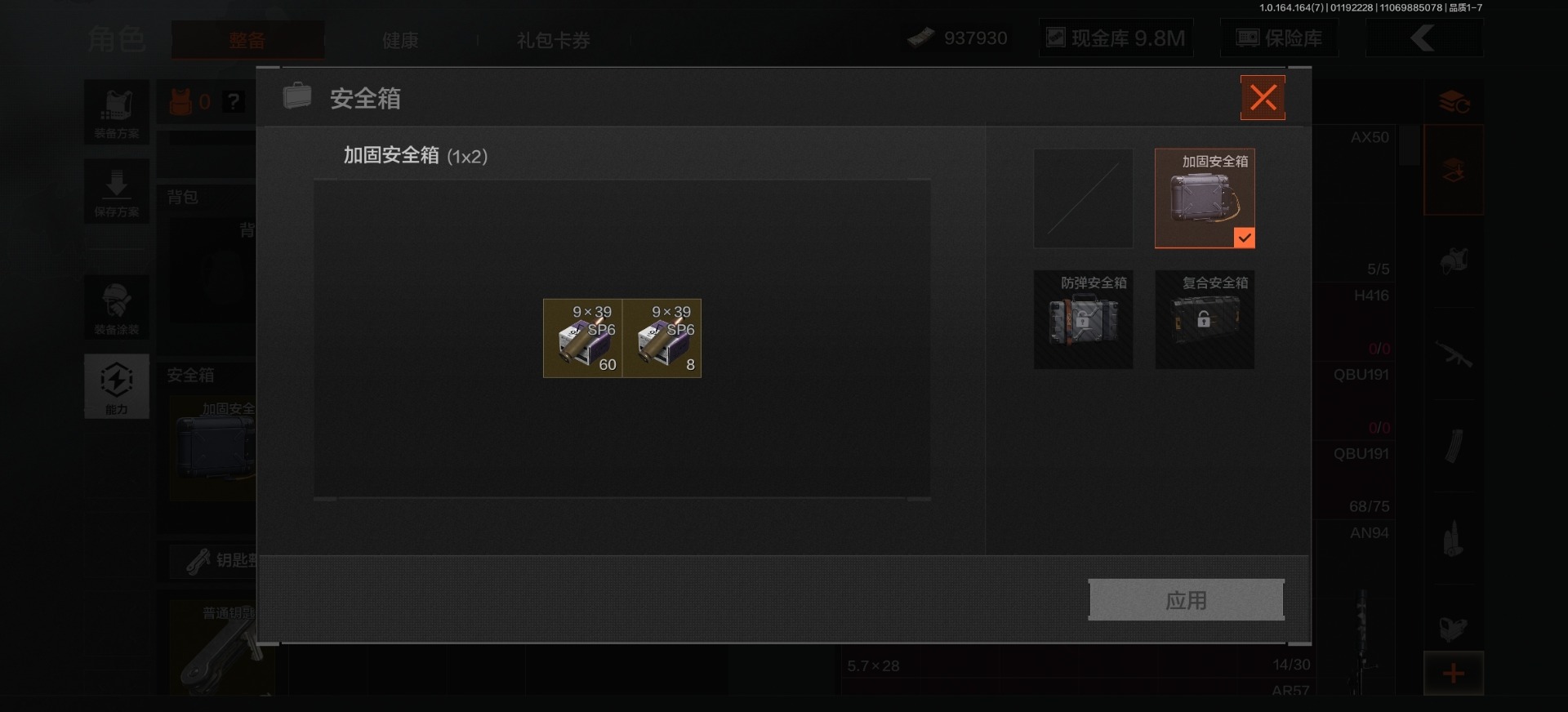Pick the empty no-case slot

click(1083, 198)
